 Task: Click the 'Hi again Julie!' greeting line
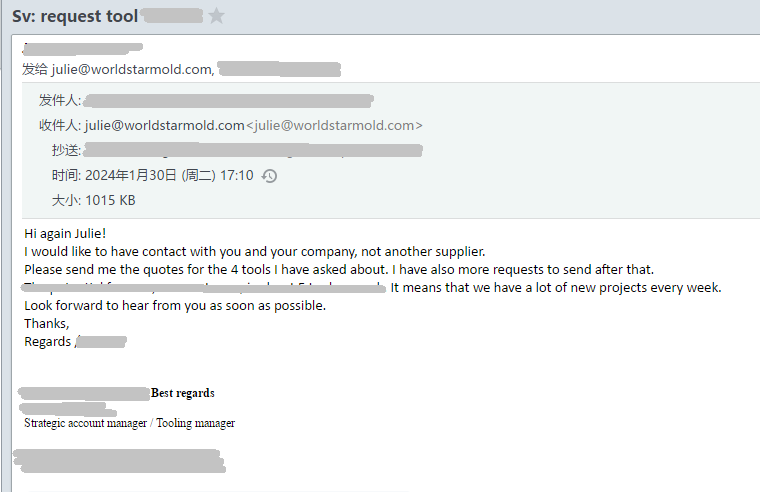pos(65,233)
